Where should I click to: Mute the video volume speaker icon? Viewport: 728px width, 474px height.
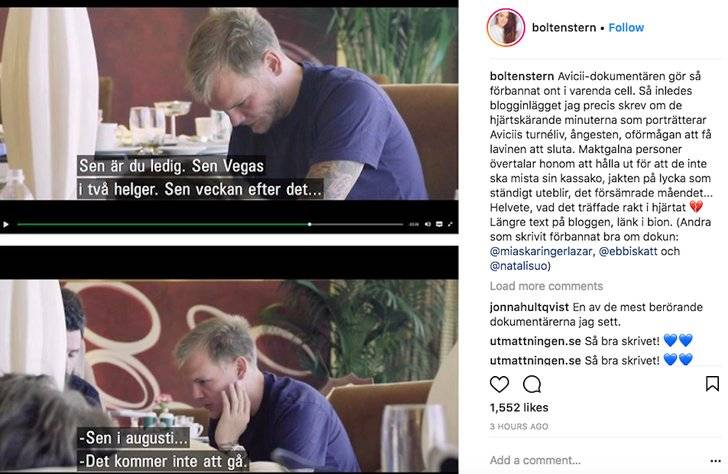pos(428,224)
